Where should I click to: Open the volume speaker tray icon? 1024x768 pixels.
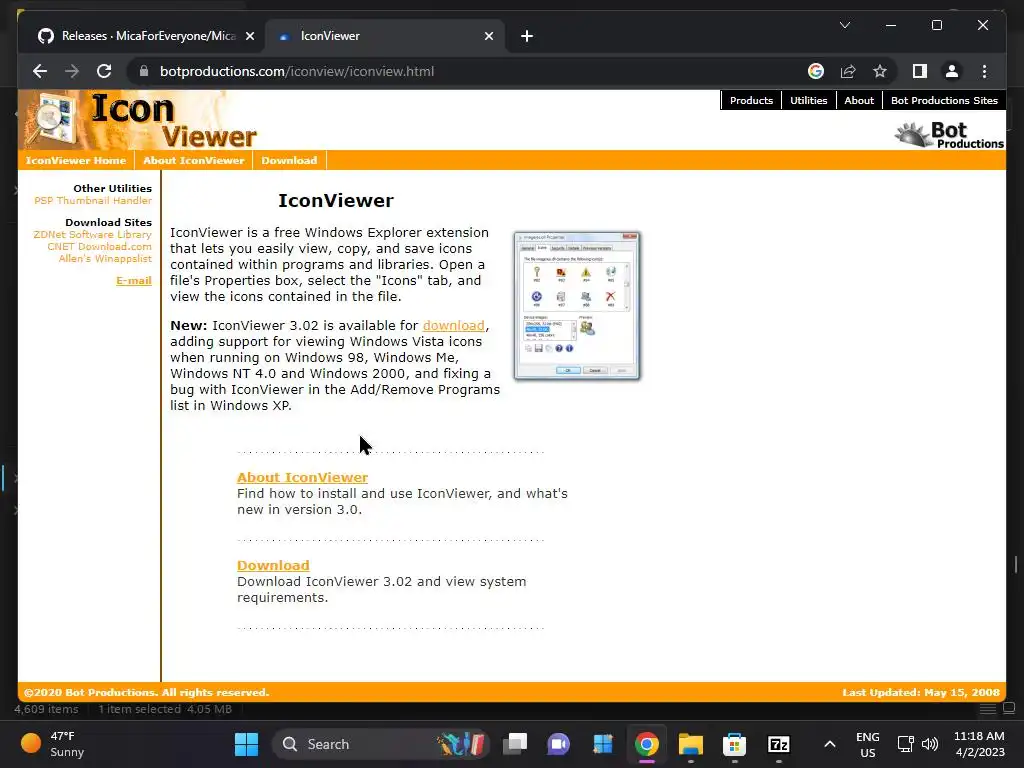(930, 744)
